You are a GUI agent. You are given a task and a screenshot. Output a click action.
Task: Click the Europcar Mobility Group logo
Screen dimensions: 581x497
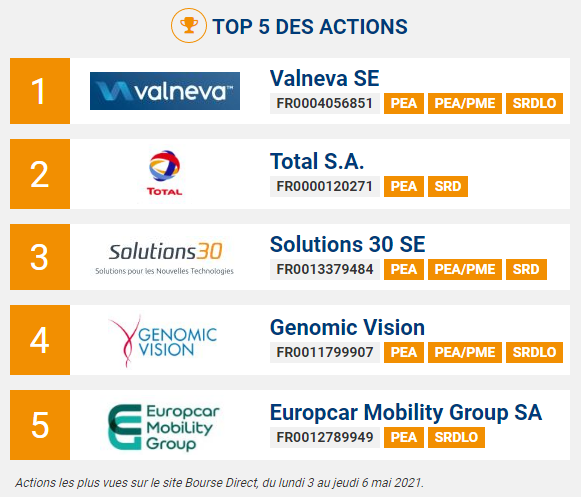click(163, 427)
